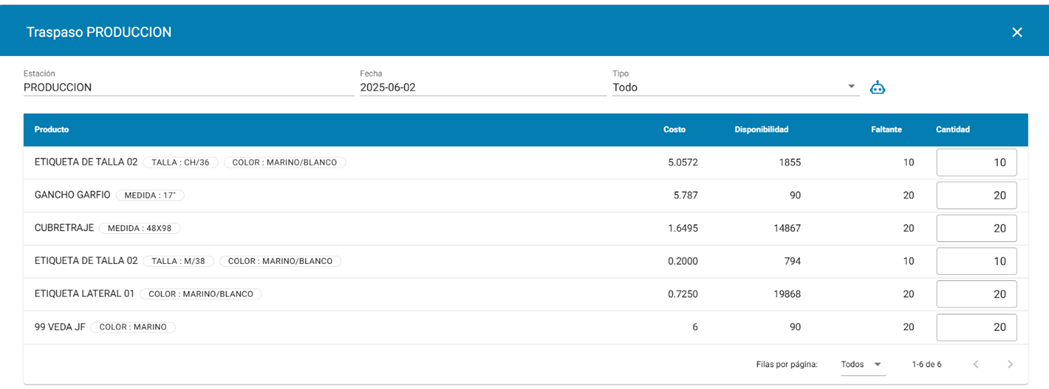Go to the previous page arrow
This screenshot has height=389, width=1049.
pyautogui.click(x=975, y=364)
